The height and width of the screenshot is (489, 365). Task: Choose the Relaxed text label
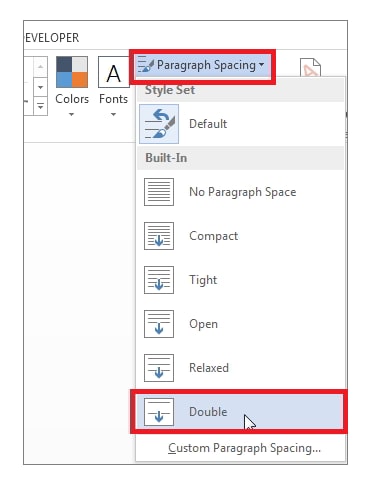pyautogui.click(x=209, y=368)
